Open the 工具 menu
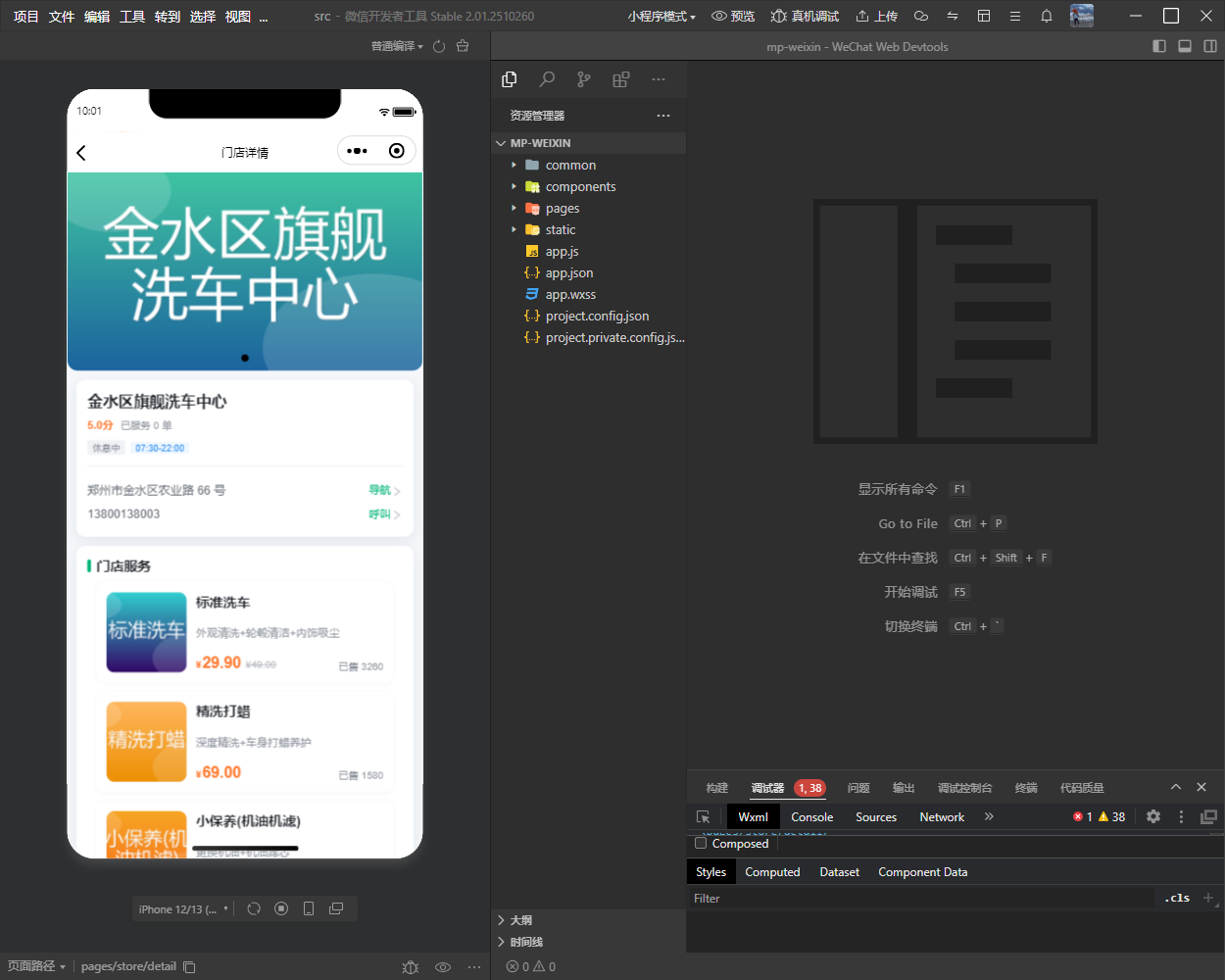1225x980 pixels. pyautogui.click(x=132, y=17)
